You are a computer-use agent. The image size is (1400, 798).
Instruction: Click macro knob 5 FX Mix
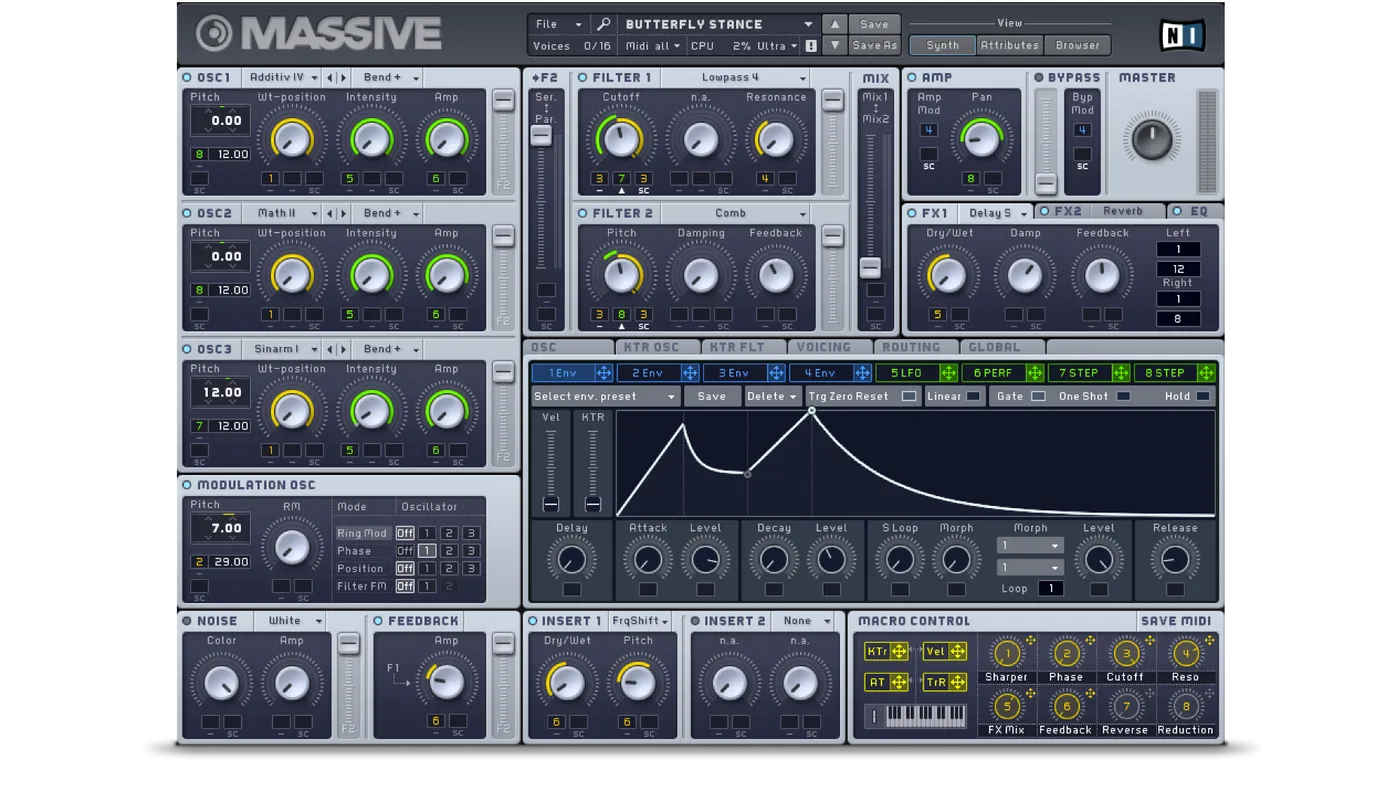click(x=1006, y=707)
